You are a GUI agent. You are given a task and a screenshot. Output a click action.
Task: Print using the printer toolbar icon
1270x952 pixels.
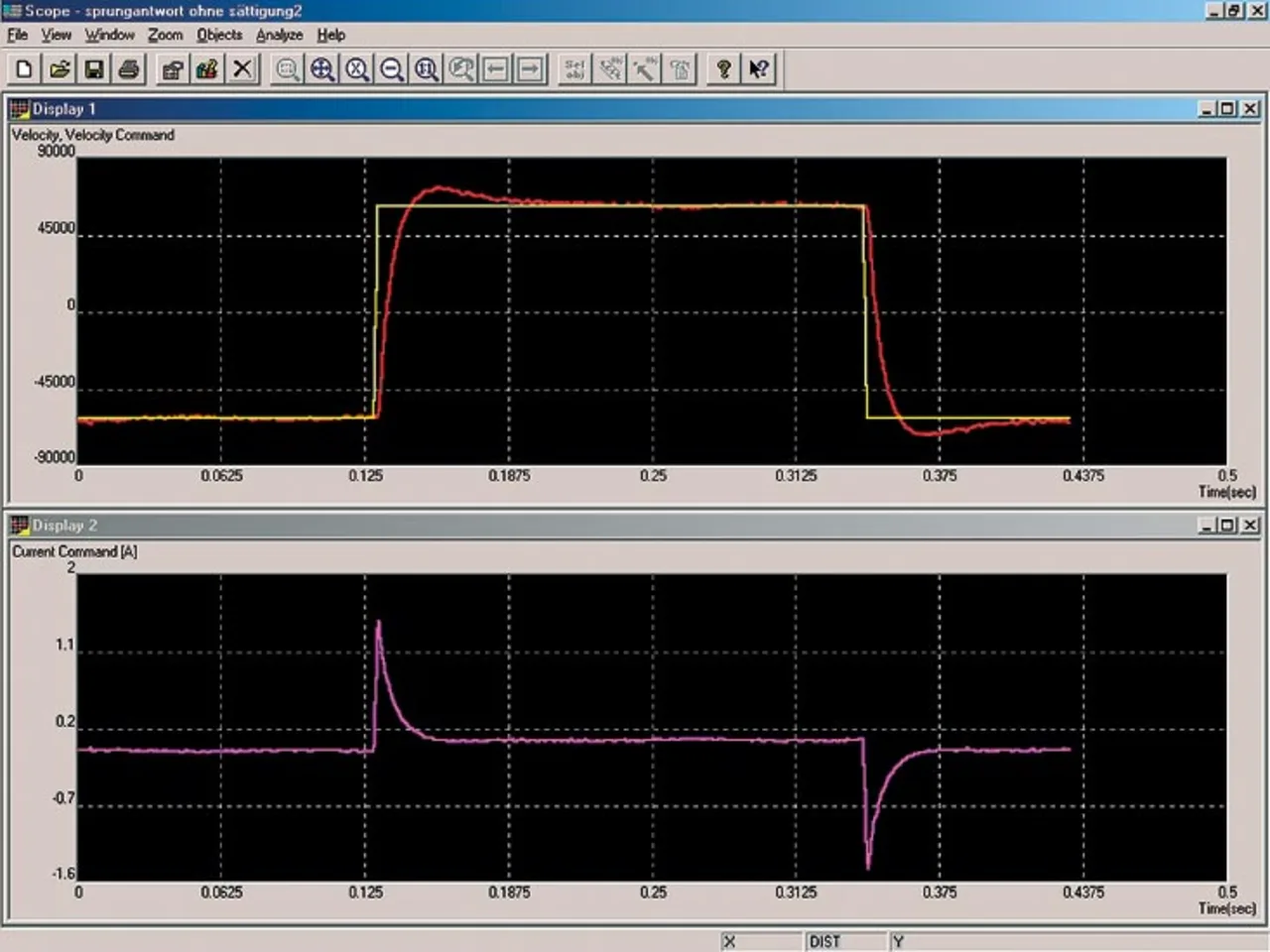[x=129, y=68]
